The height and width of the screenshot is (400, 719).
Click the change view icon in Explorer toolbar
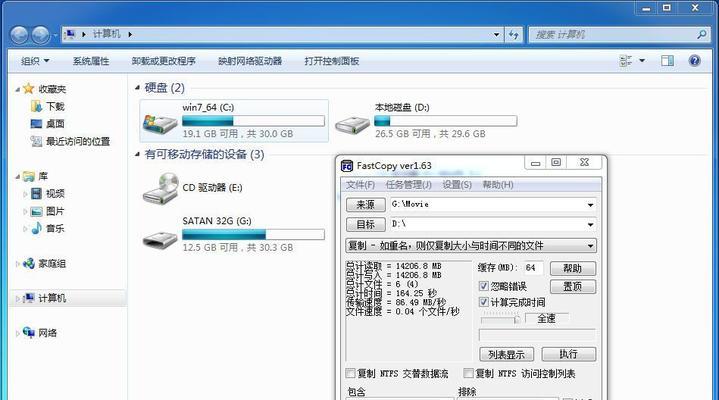[x=625, y=61]
